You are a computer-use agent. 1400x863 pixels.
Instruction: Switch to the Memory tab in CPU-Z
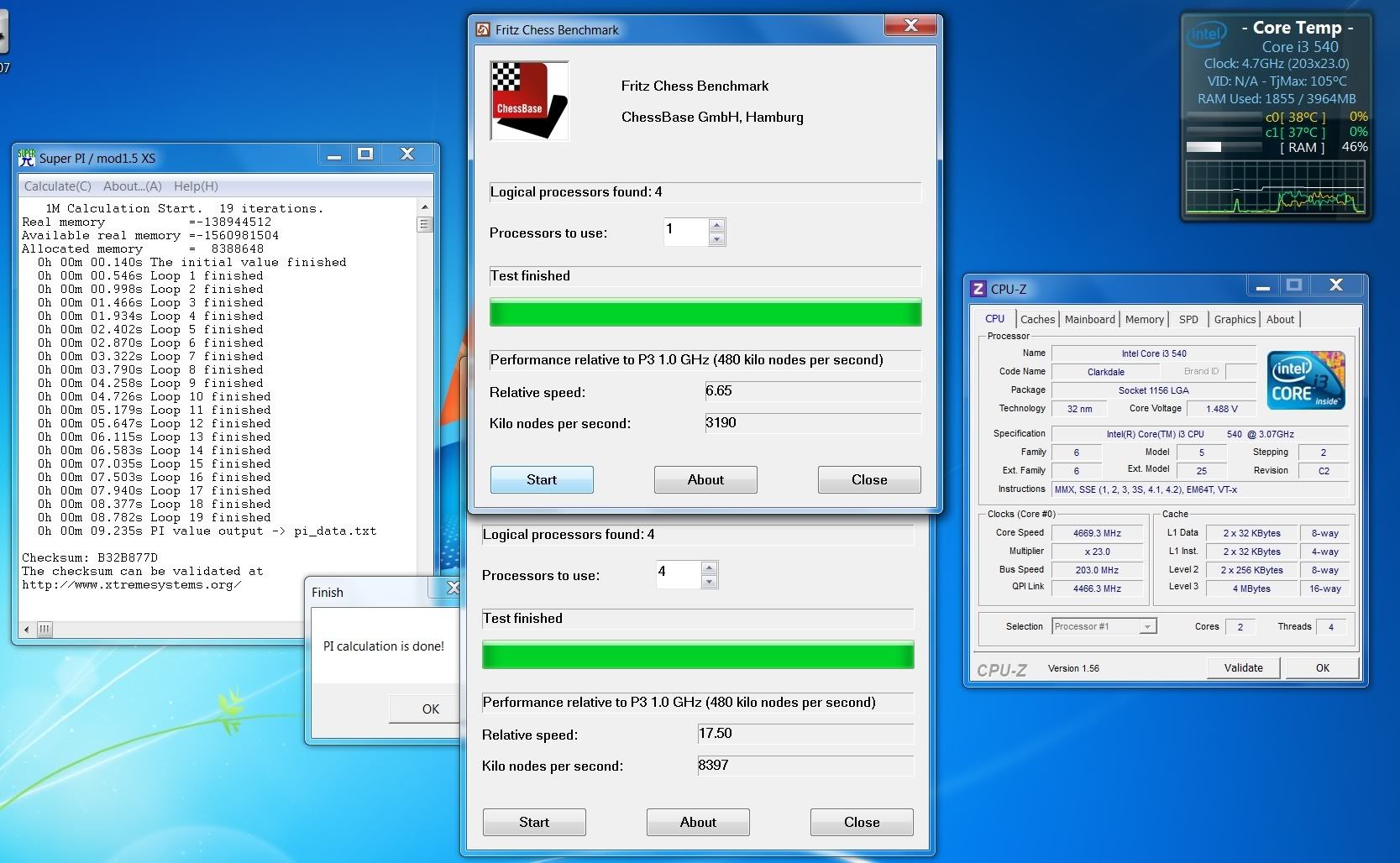pos(1145,319)
